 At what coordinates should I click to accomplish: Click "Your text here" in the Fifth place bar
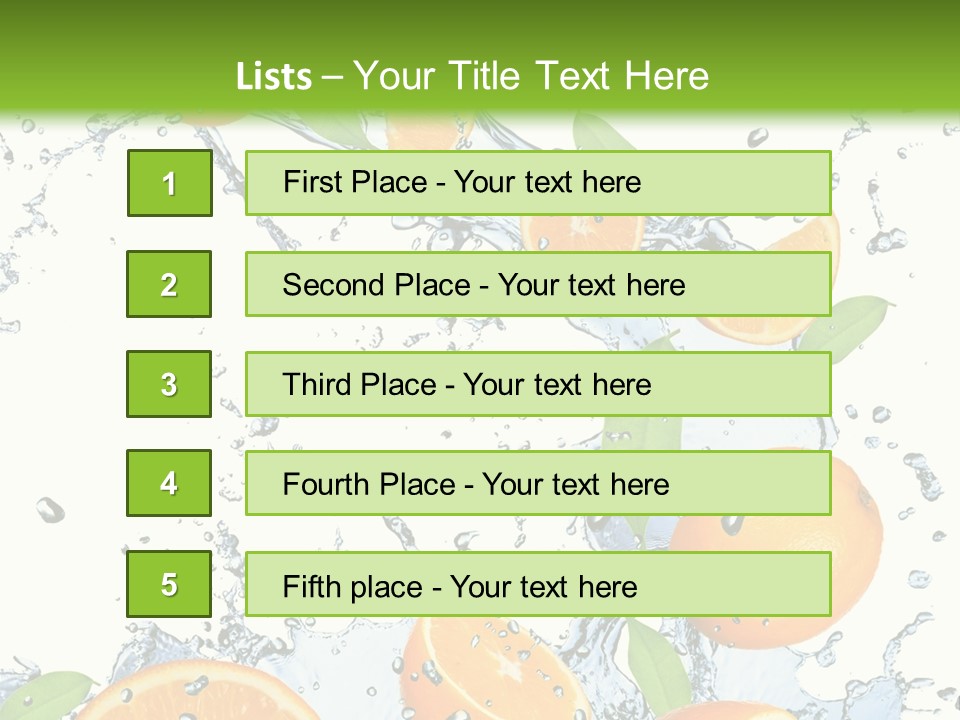pos(544,587)
